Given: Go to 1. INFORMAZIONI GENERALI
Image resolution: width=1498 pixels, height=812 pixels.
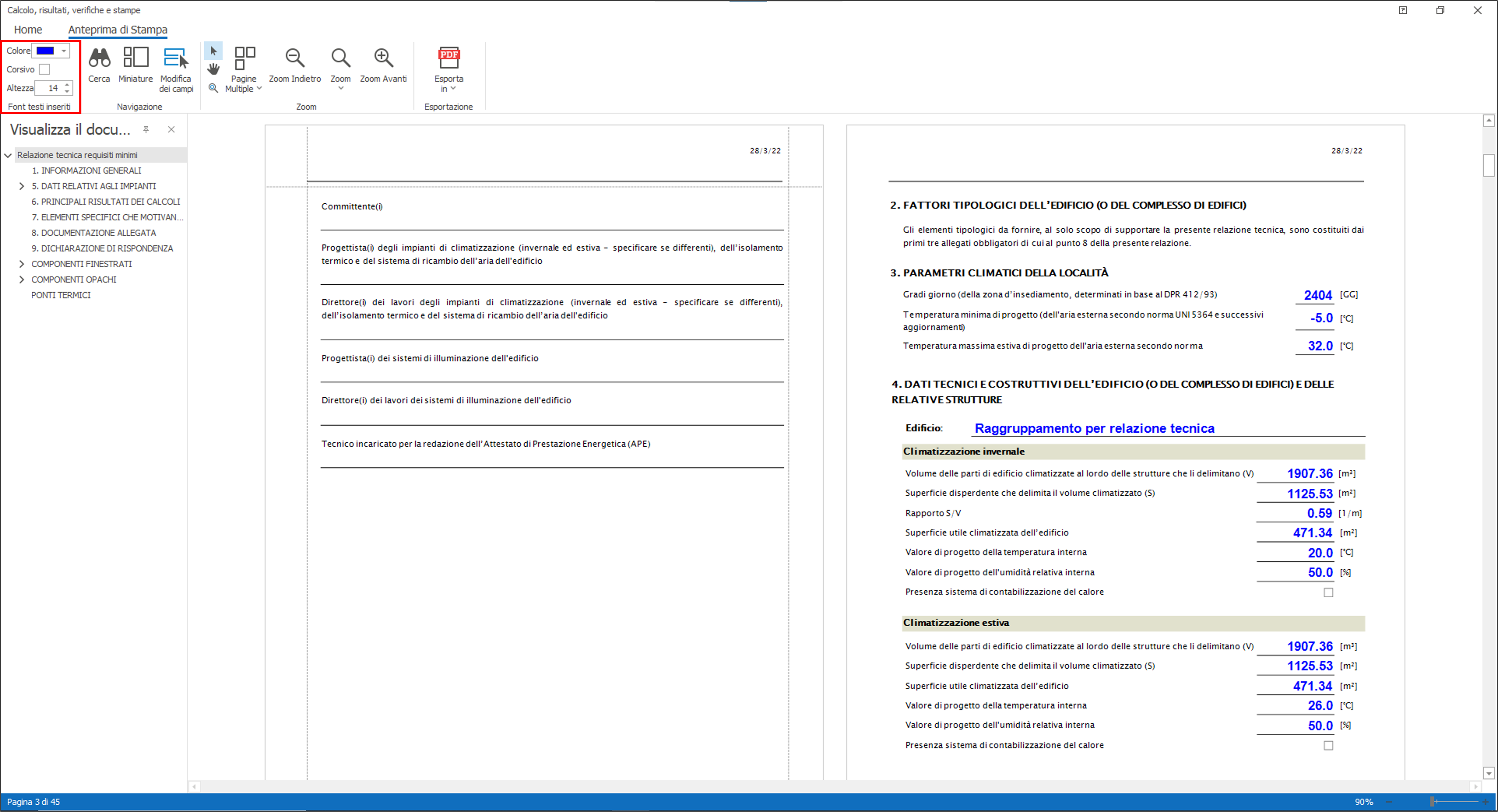Looking at the screenshot, I should tap(86, 171).
